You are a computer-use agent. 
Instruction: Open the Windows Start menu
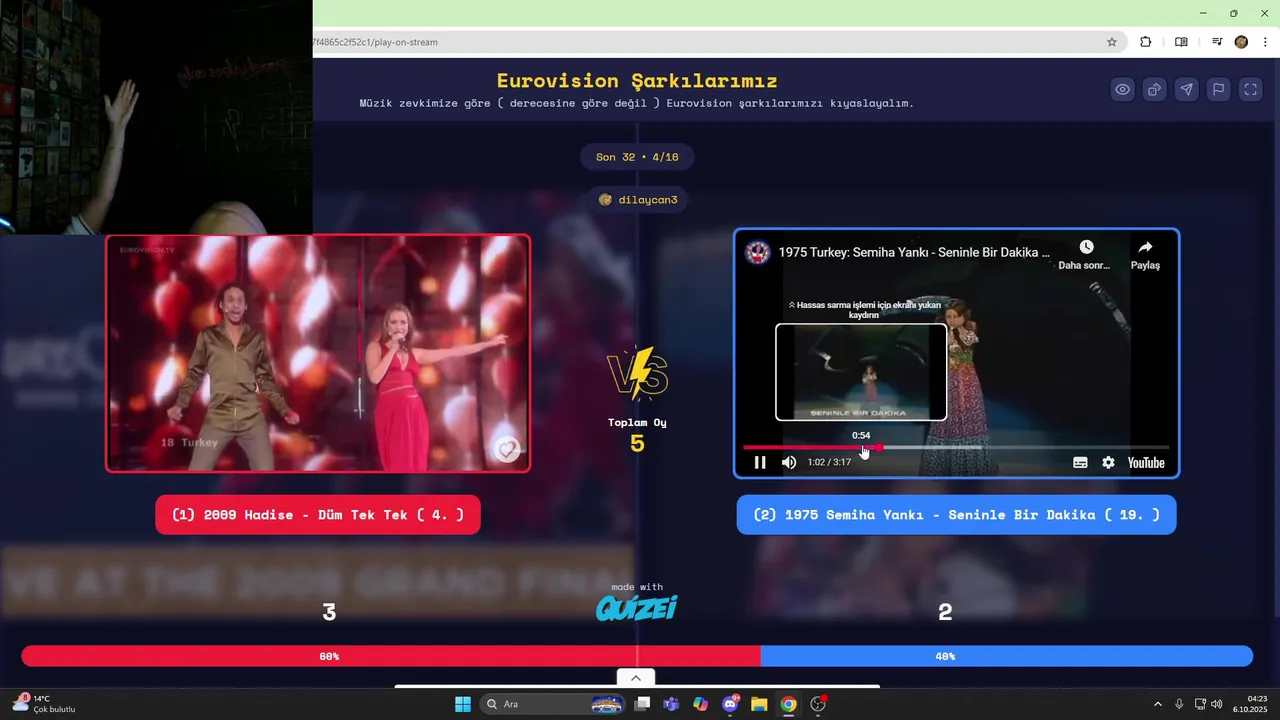point(463,704)
